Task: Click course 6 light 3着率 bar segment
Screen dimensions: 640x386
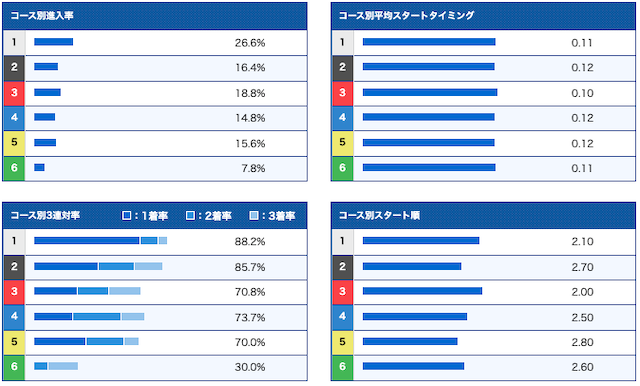Action: click(x=63, y=366)
